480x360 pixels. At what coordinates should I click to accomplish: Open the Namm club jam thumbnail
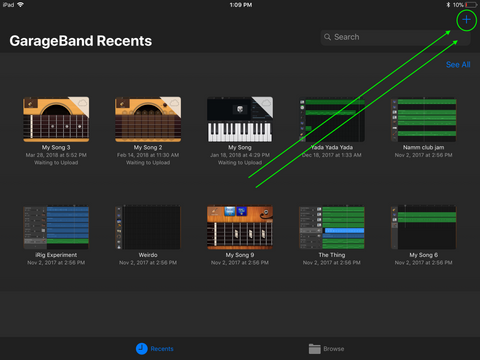pyautogui.click(x=423, y=119)
